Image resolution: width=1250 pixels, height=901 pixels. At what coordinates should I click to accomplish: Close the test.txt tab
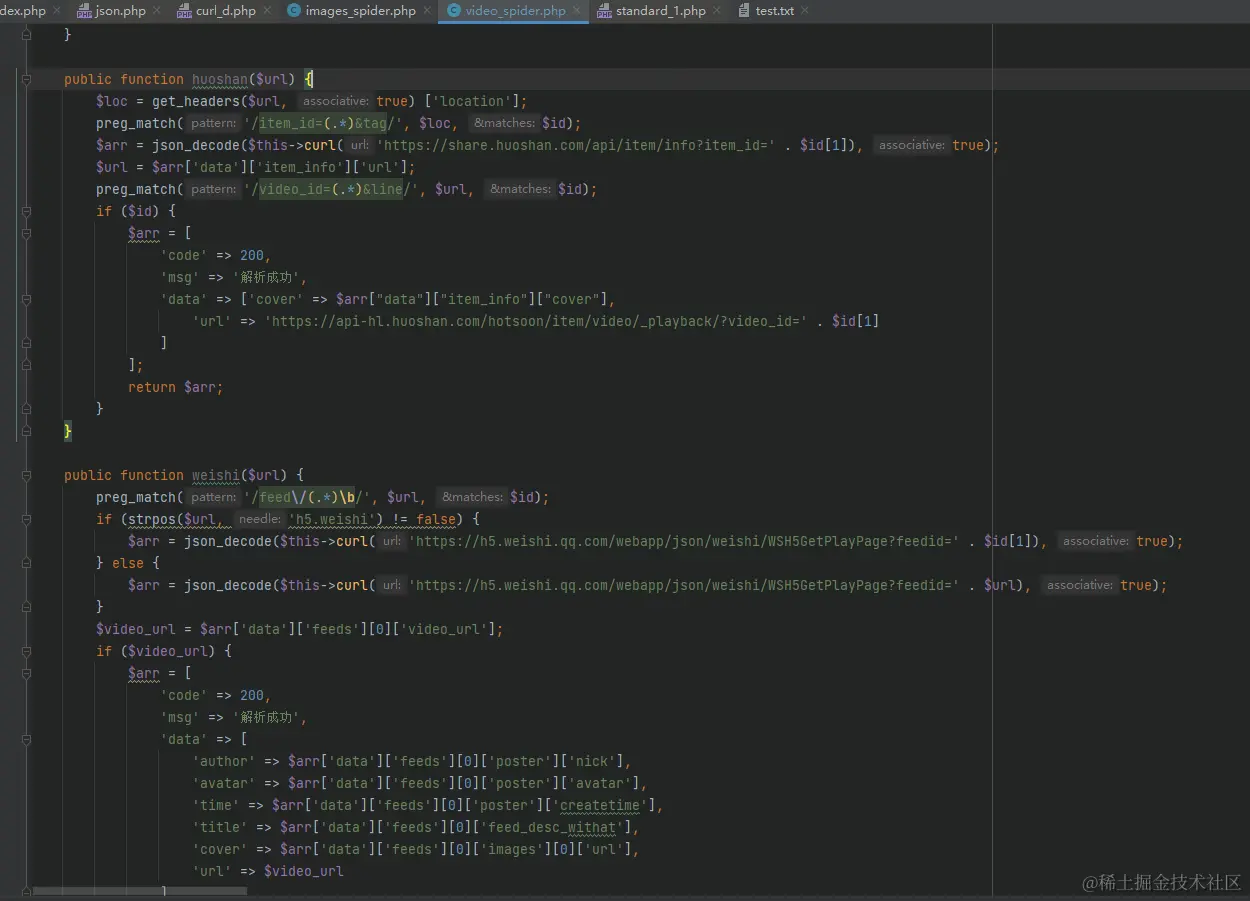805,11
